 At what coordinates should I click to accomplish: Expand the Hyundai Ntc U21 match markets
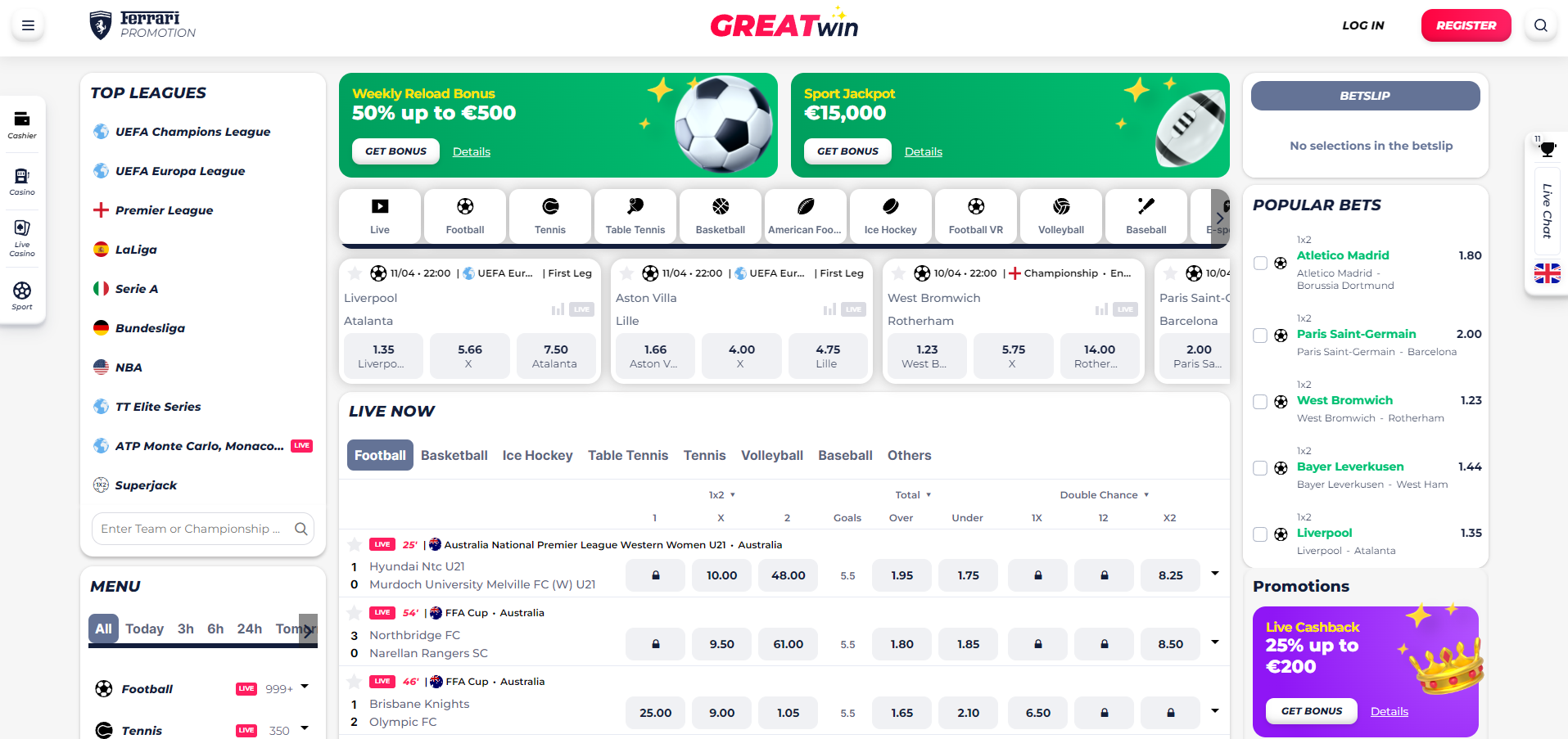[1214, 574]
